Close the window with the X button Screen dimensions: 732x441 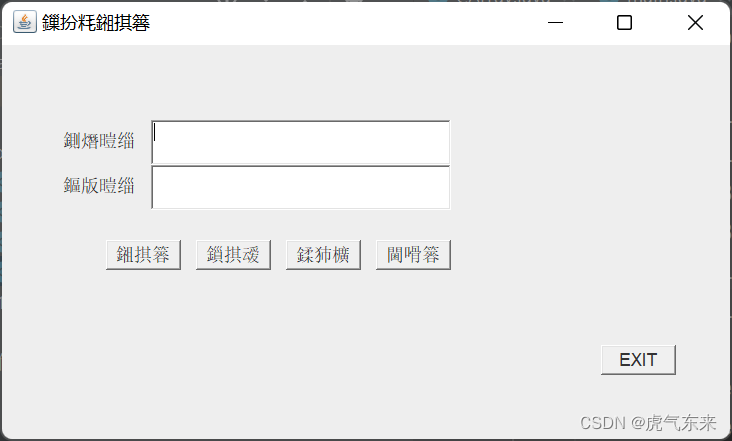coord(695,22)
